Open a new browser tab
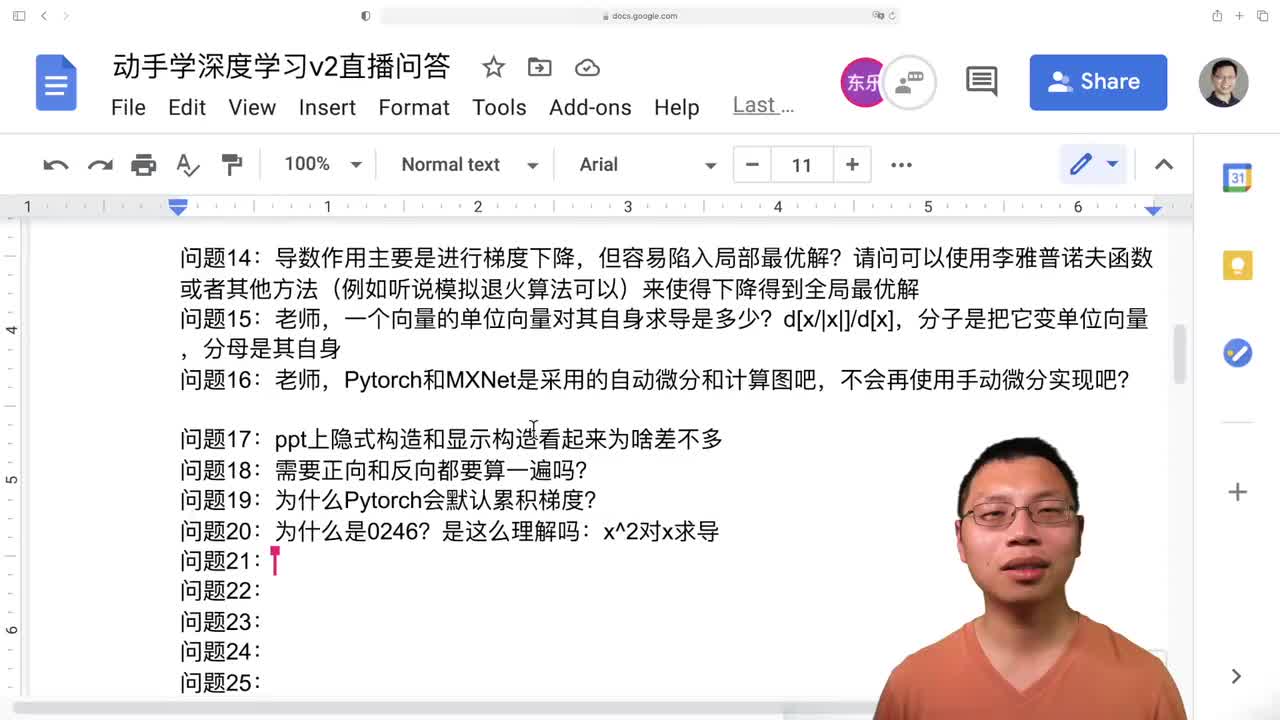The image size is (1280, 720). pos(1240,16)
